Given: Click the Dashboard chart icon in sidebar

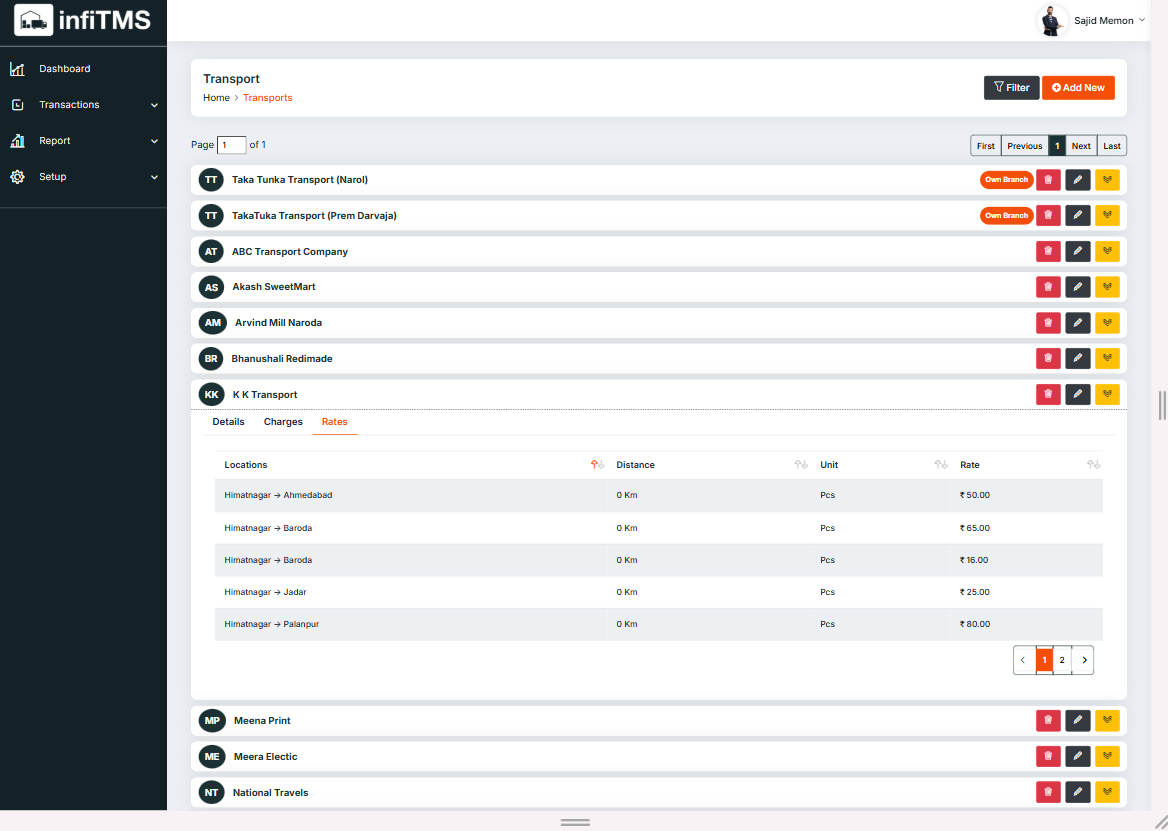Looking at the screenshot, I should coord(17,69).
